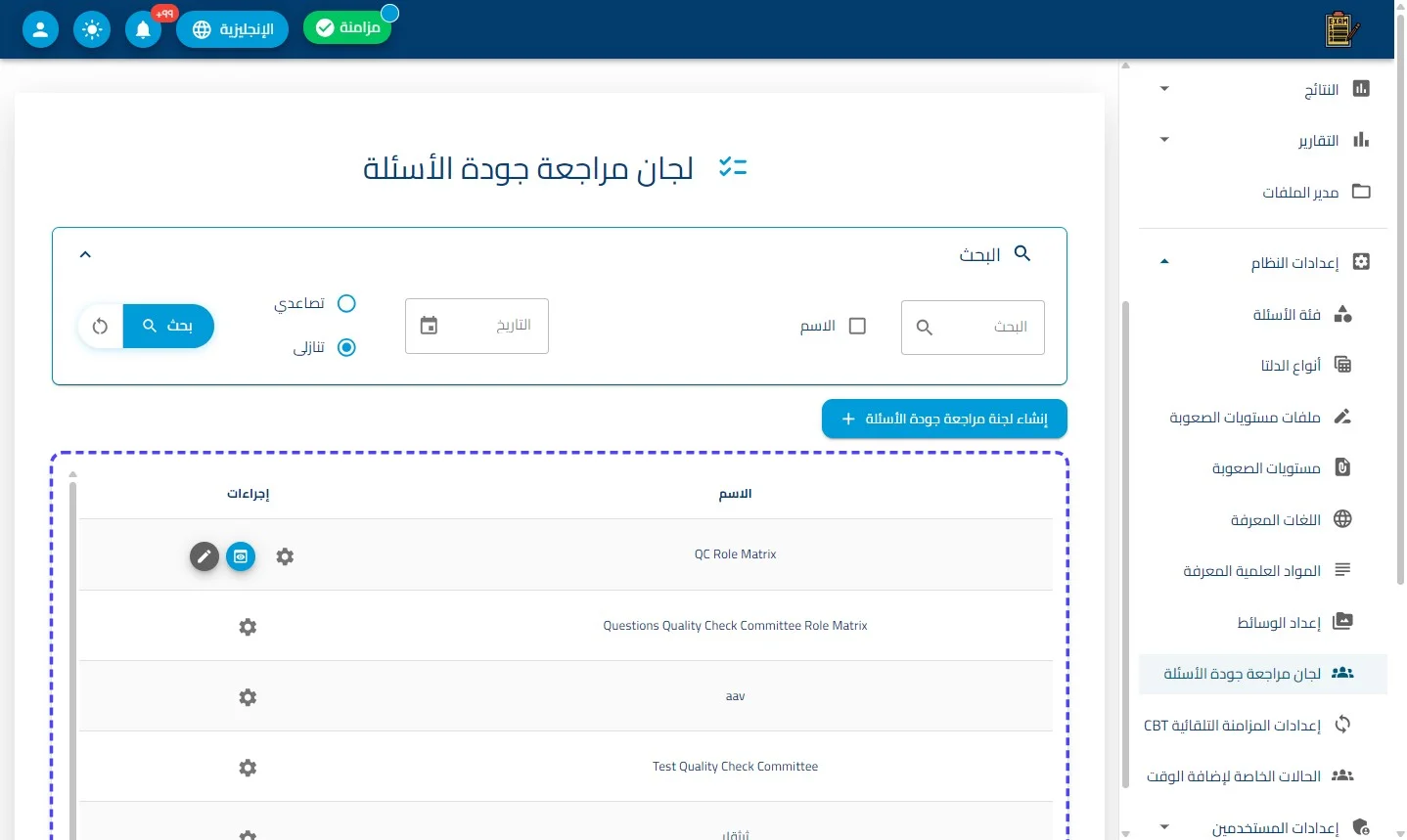The height and width of the screenshot is (840, 1407).
Task: Open فئة الأسئلة in the sidebar
Action: (1263, 314)
